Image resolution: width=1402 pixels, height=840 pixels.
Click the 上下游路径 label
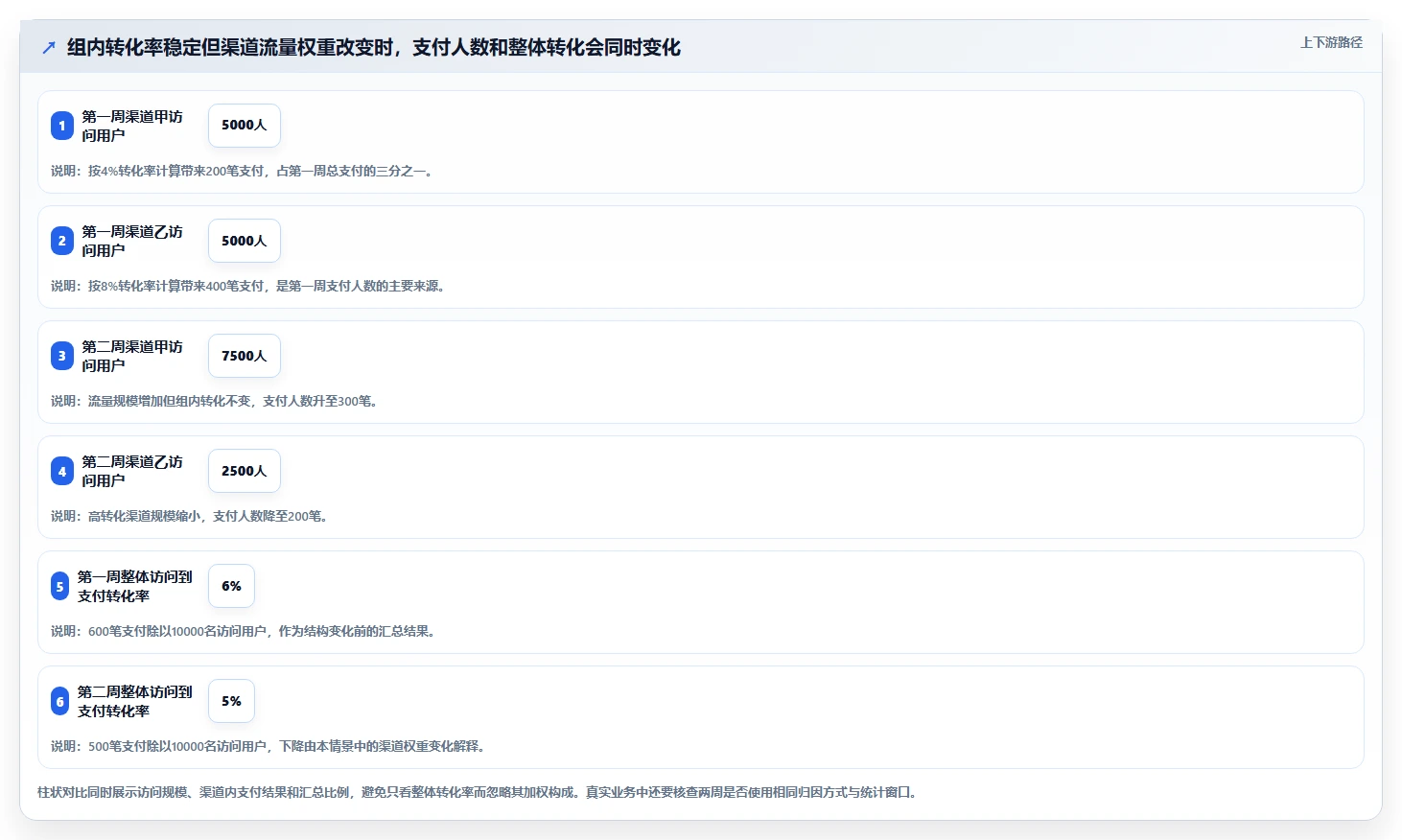(1331, 42)
